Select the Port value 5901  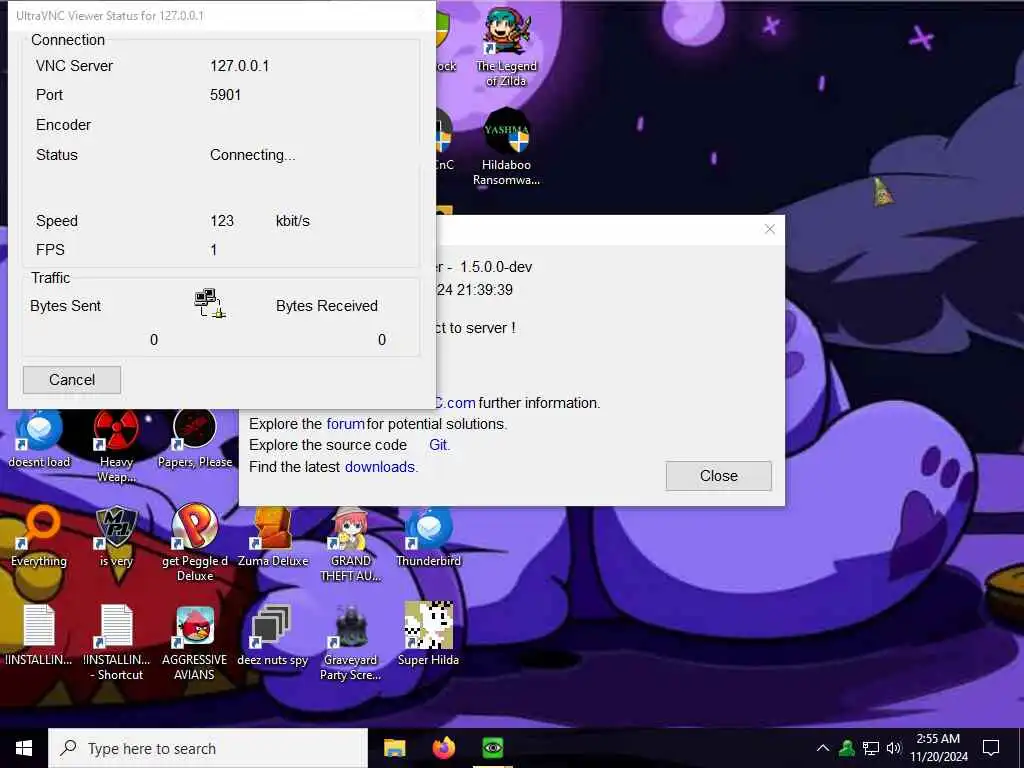tap(225, 95)
